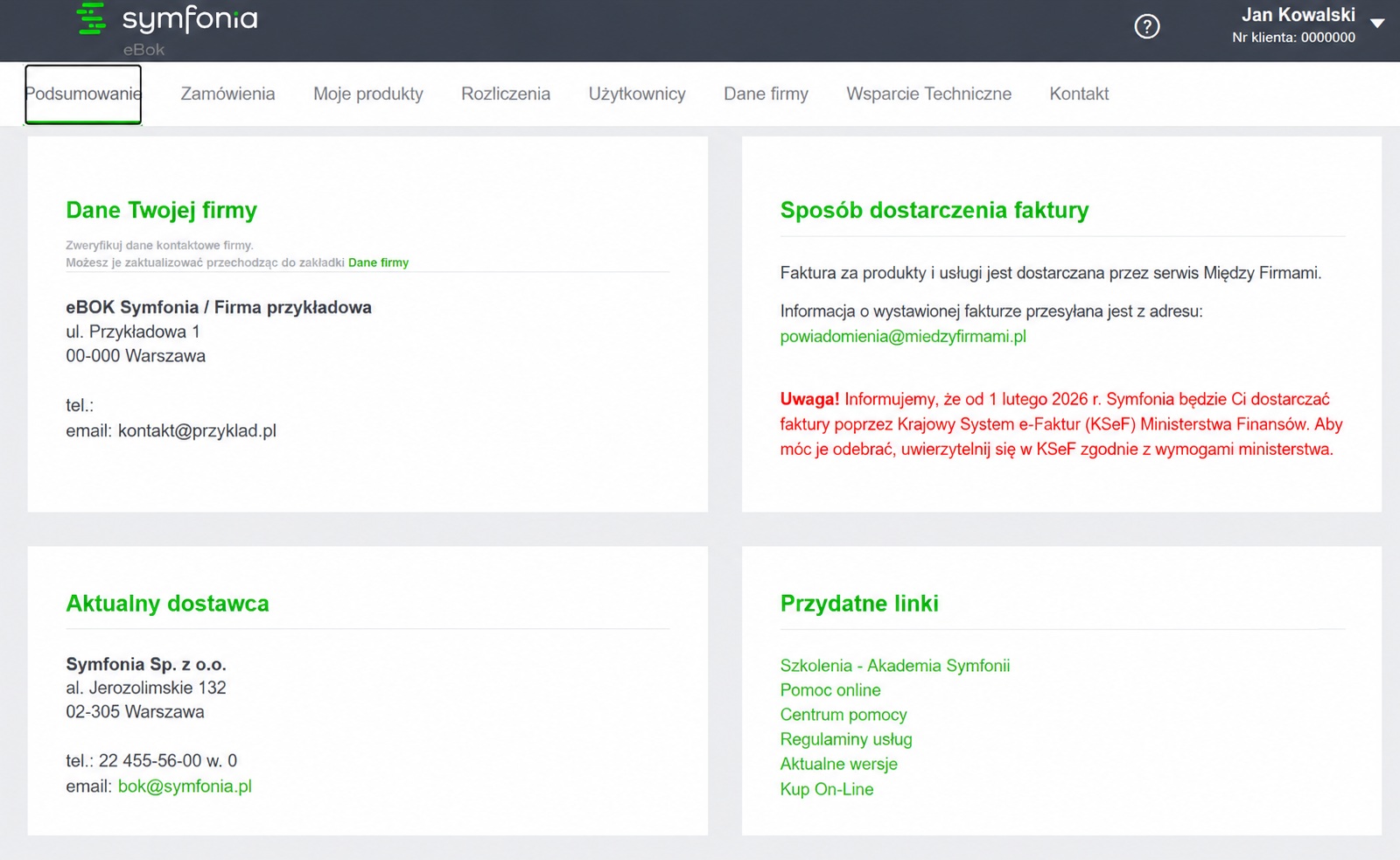Screen dimensions: 1400x860
Task: Click the powiadomienia@miedzyfirmami.pl email link
Action: pos(903,336)
